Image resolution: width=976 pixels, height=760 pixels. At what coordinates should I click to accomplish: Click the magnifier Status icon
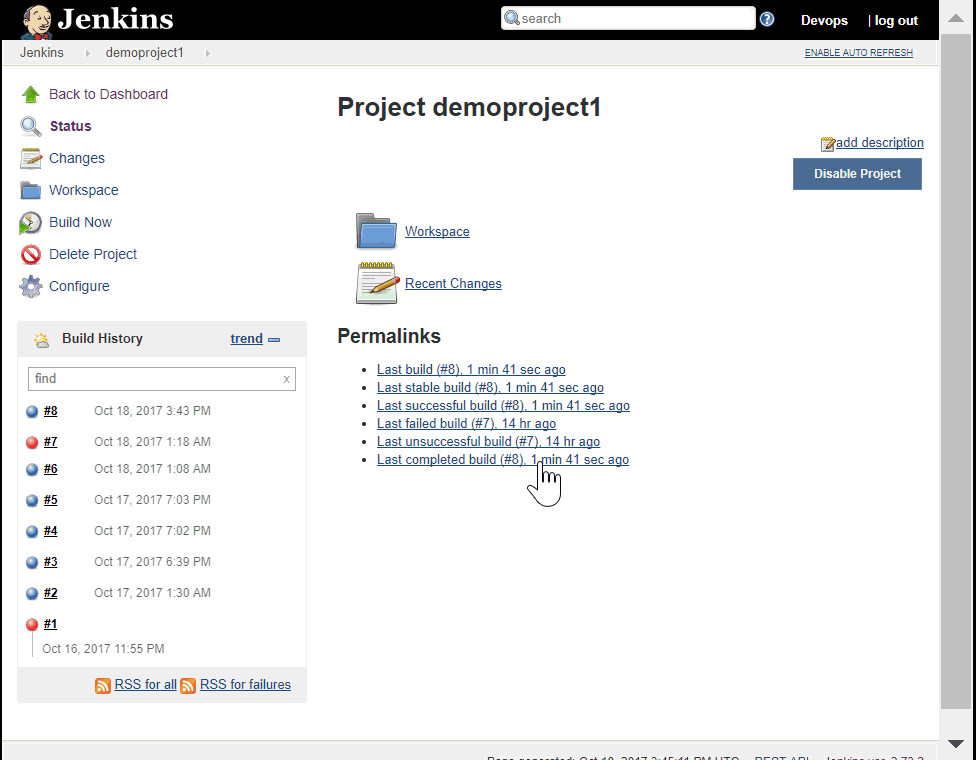click(30, 126)
